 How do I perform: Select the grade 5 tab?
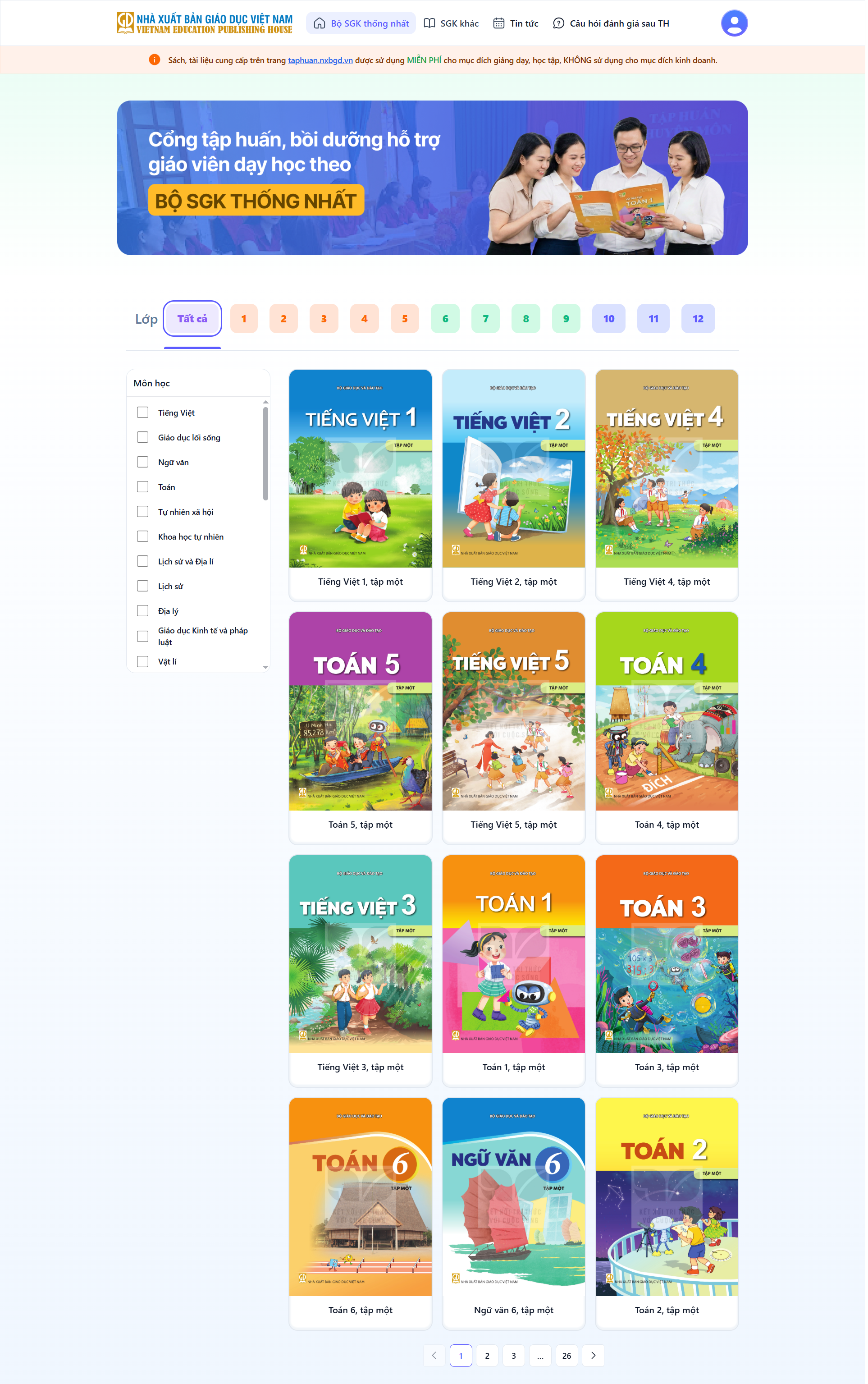click(405, 318)
